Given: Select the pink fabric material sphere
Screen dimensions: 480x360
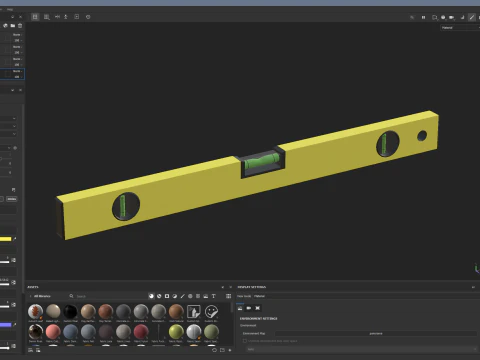Looking at the screenshot, I should point(53,332).
